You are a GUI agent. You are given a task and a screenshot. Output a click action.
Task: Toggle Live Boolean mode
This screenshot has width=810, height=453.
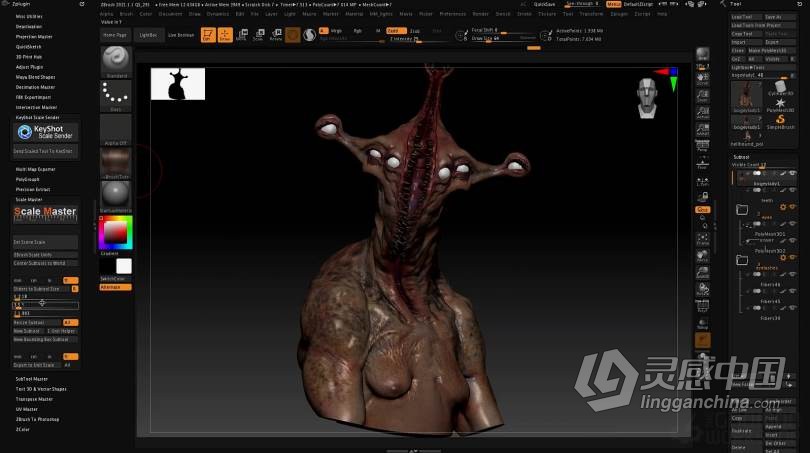pos(181,35)
